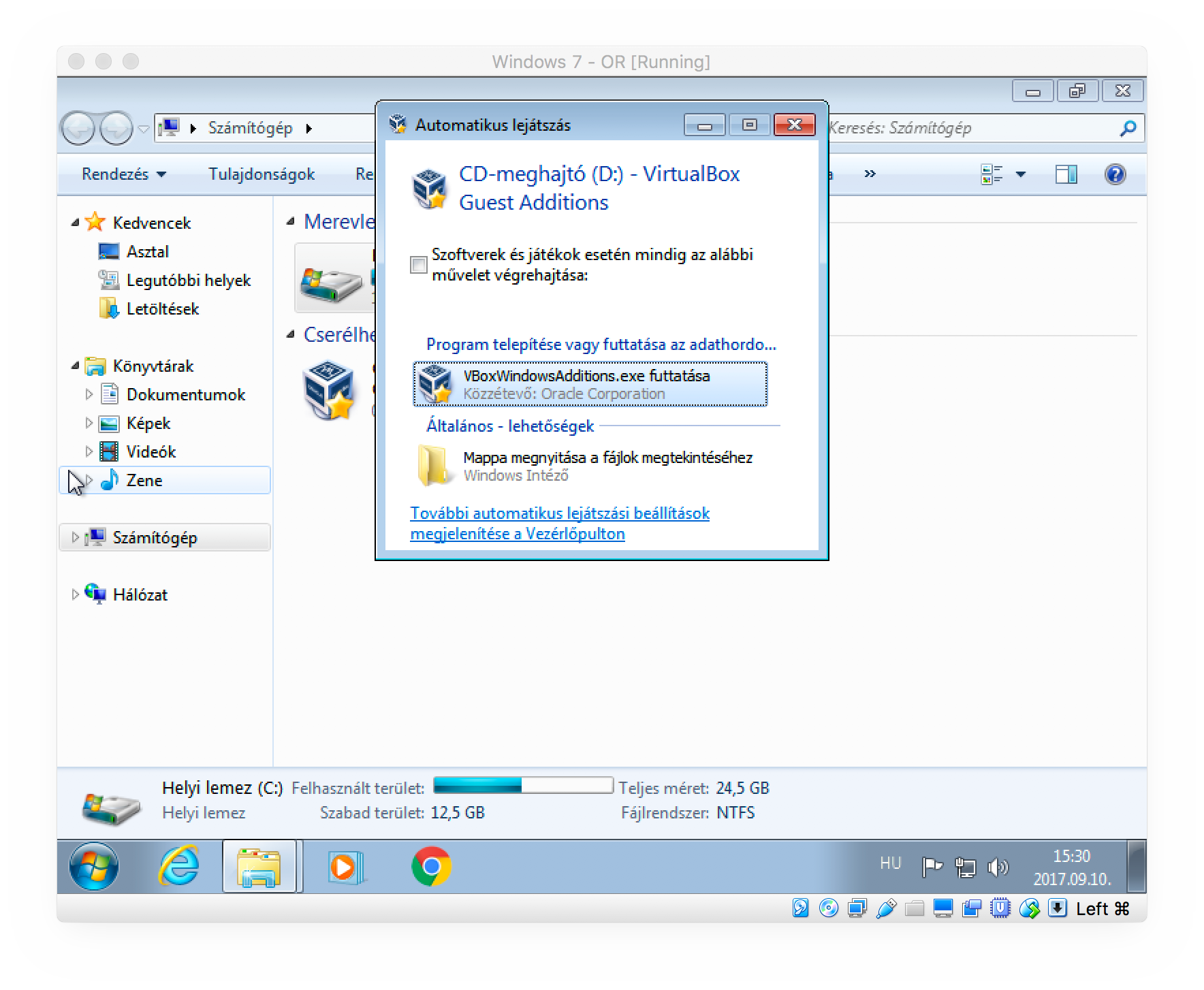Choose Mappa megnyitása a fájlok megtekintéséhez

(590, 466)
